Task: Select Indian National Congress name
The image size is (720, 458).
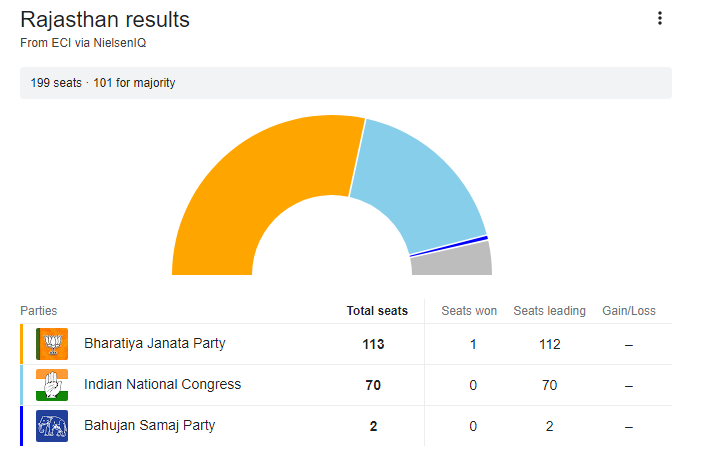Action: [162, 385]
